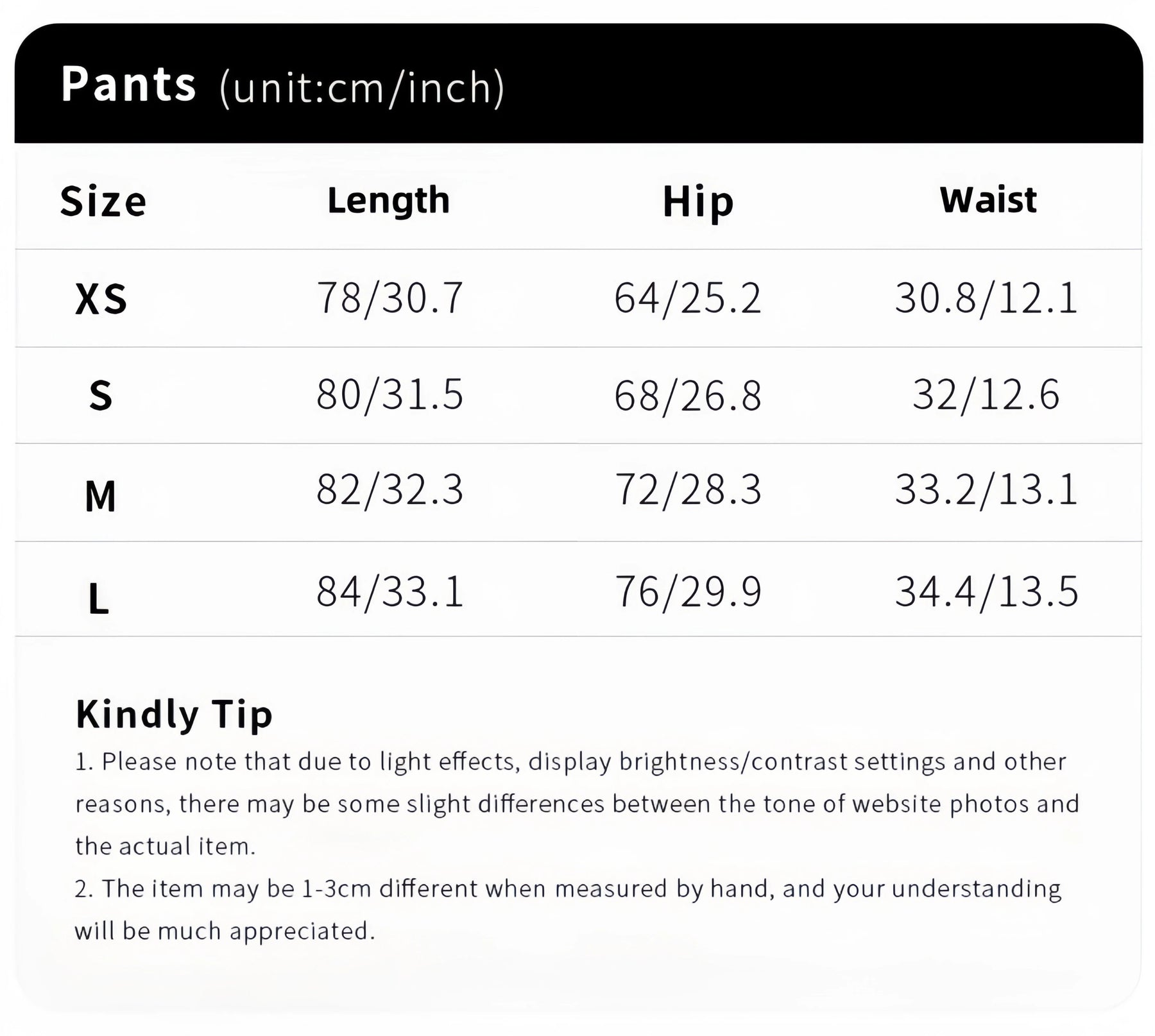Click the L length value 84/33.1
This screenshot has width=1155, height=1036.
point(389,591)
